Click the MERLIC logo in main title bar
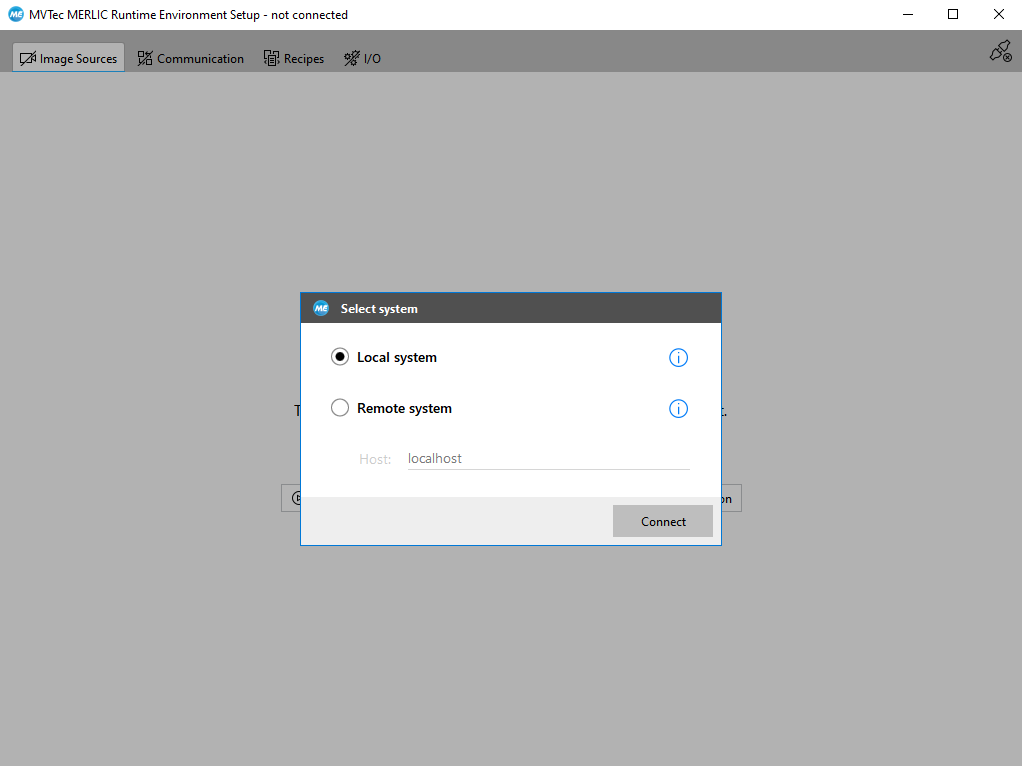 (16, 15)
